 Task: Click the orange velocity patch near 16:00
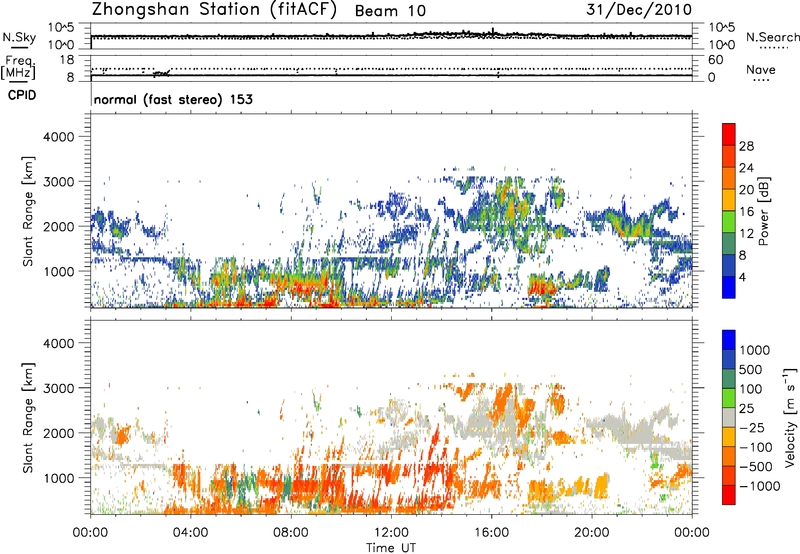pos(503,397)
